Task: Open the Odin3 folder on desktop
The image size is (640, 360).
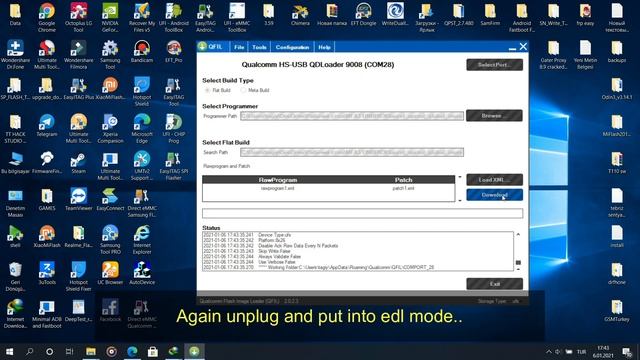Action: pos(617,89)
